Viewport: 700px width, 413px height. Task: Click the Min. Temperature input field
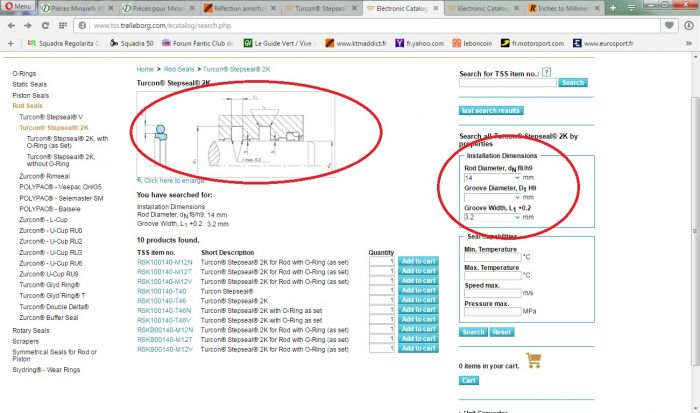[491, 257]
